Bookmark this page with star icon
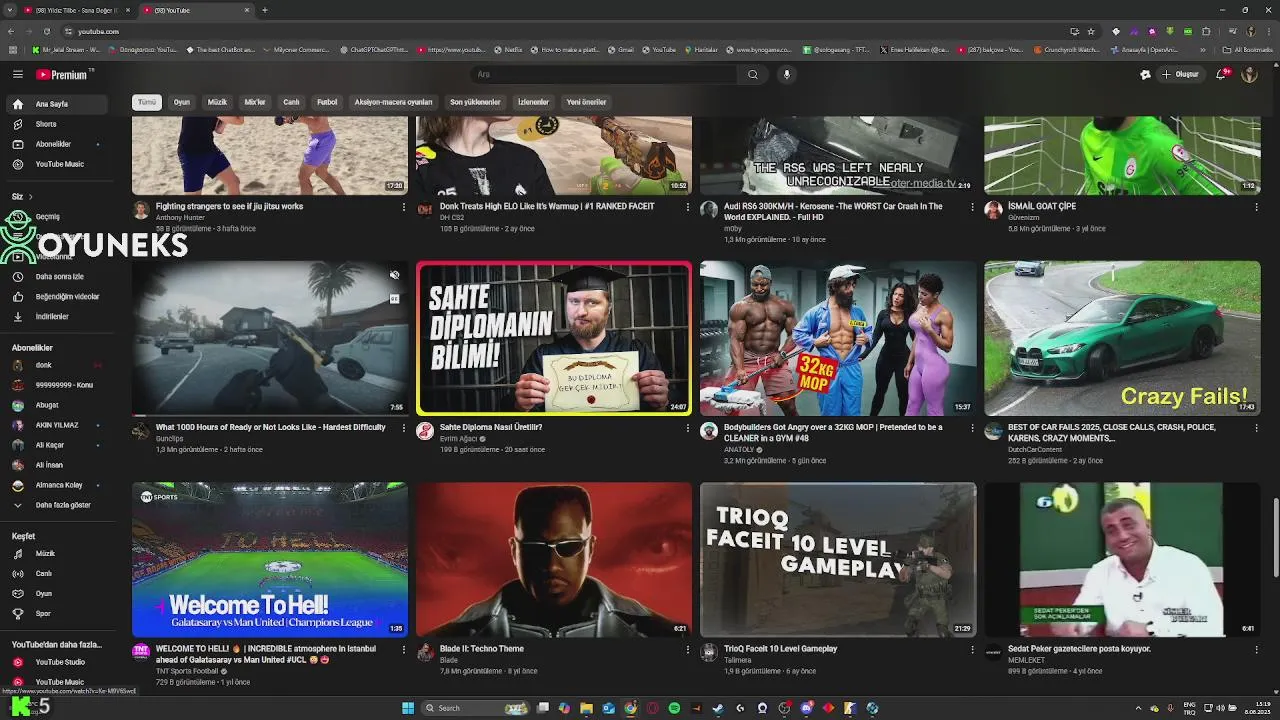This screenshot has height=720, width=1280. (1091, 31)
